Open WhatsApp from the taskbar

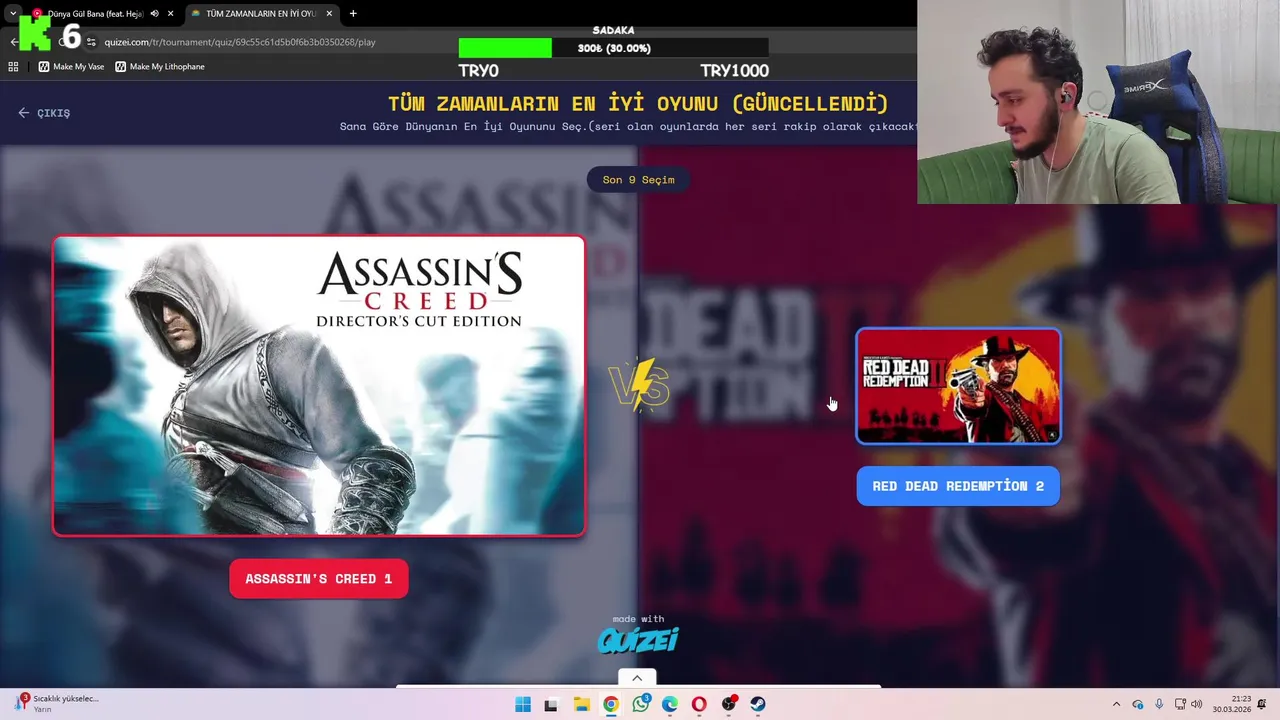(x=641, y=704)
